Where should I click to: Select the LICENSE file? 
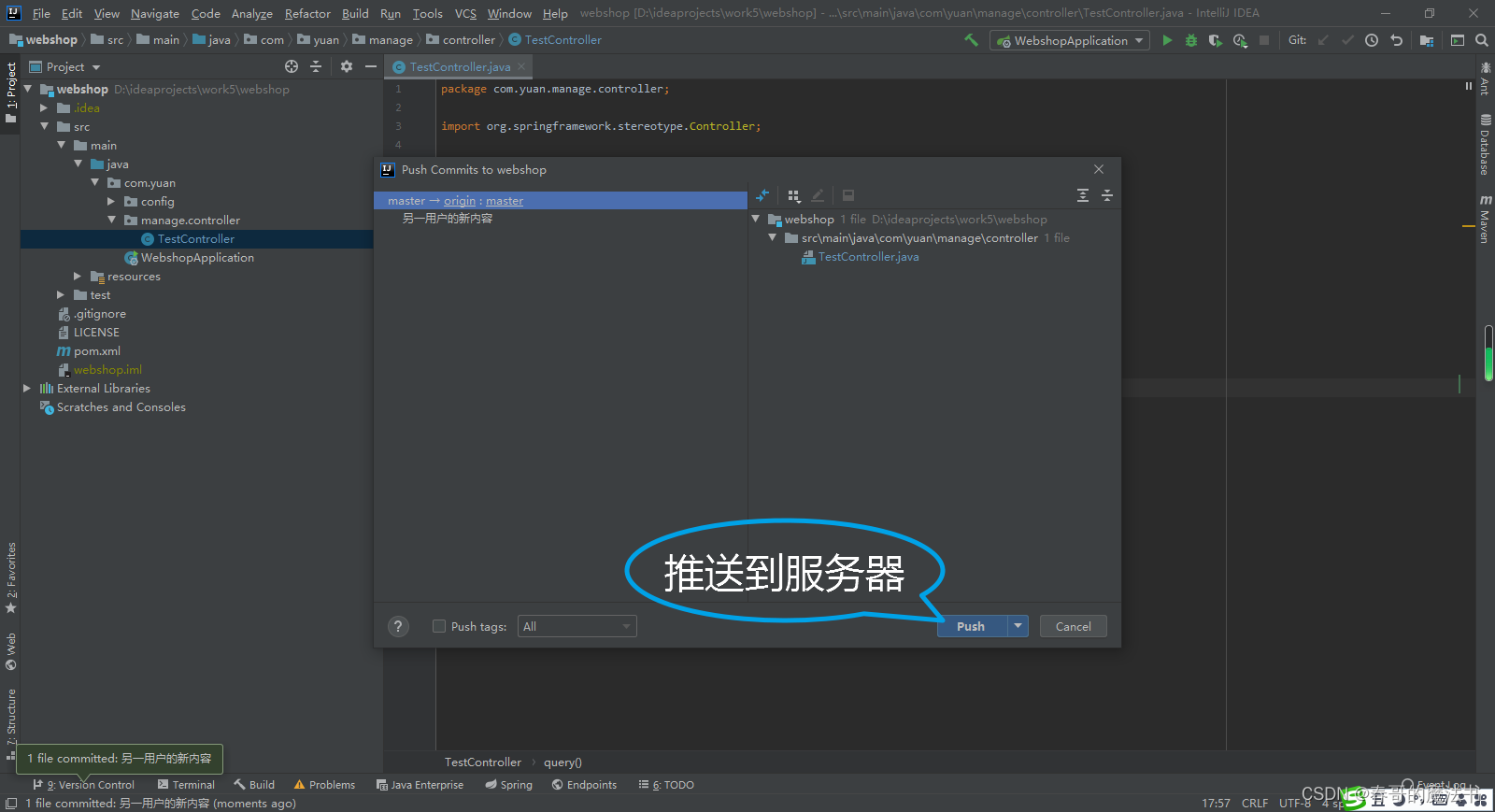click(89, 332)
